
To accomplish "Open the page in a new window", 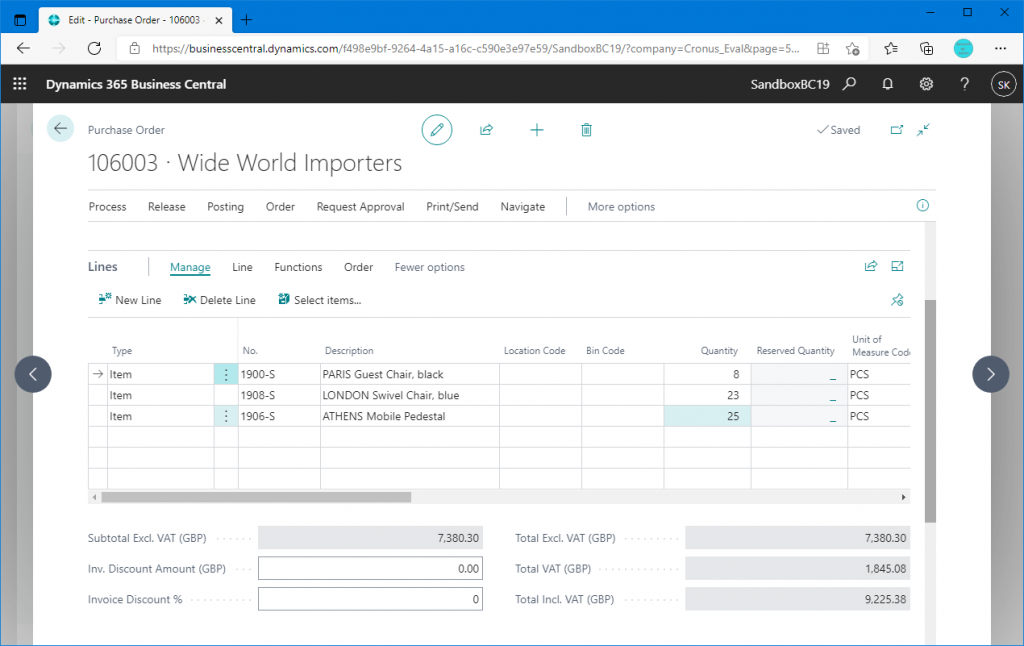I will pos(897,130).
